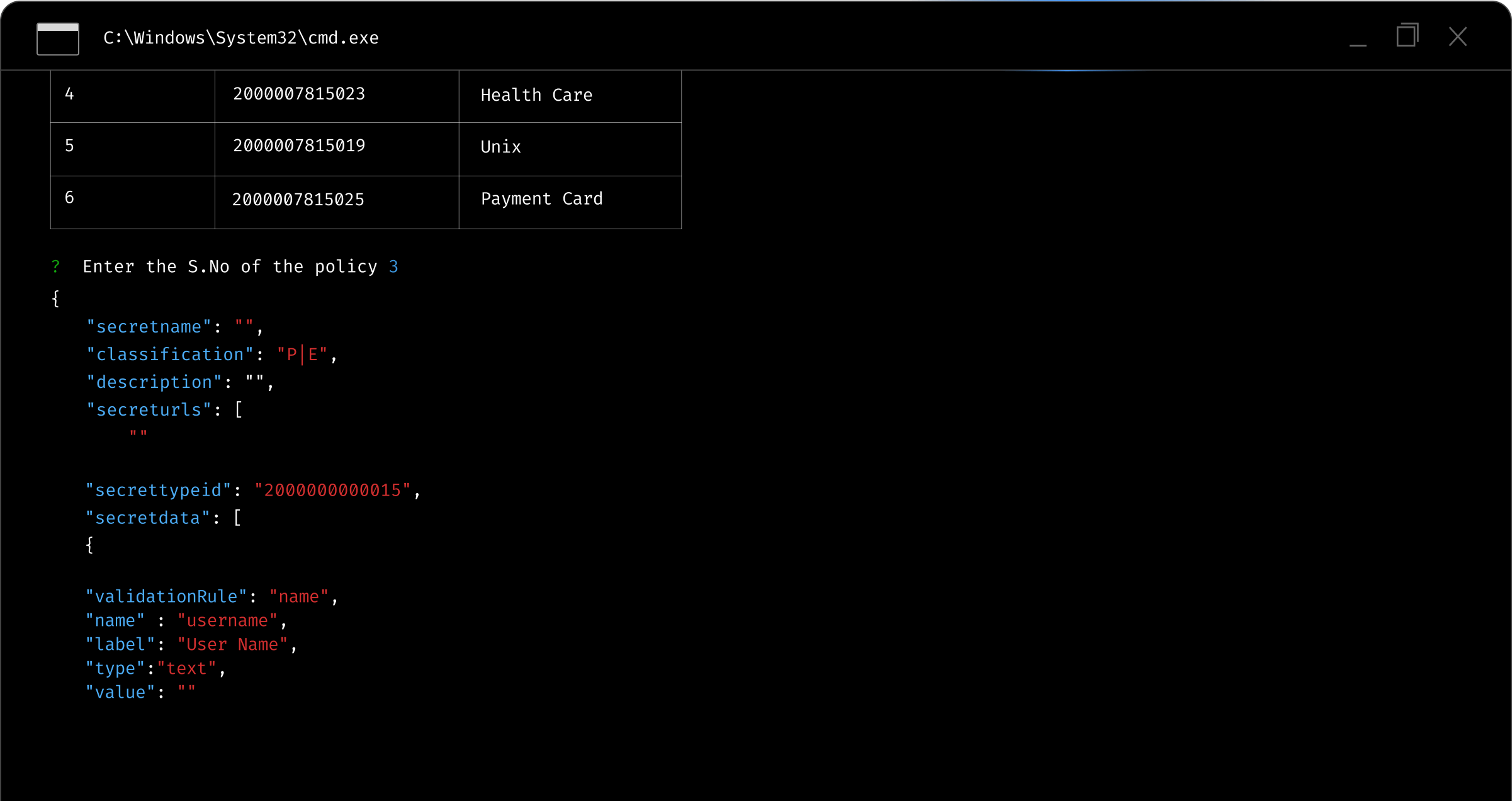Viewport: 1512px width, 801px height.
Task: Click the green question mark prompt symbol
Action: pyautogui.click(x=55, y=266)
